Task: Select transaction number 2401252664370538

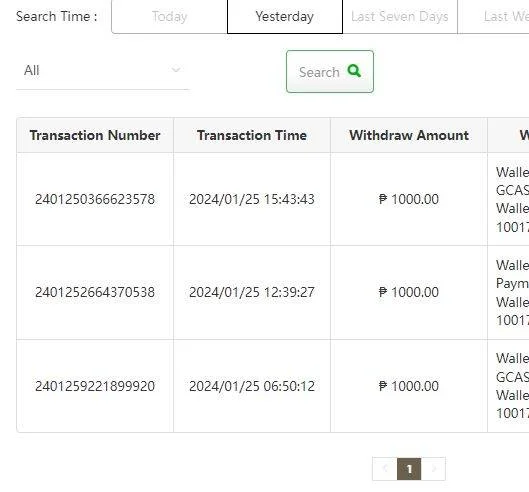Action: click(95, 292)
